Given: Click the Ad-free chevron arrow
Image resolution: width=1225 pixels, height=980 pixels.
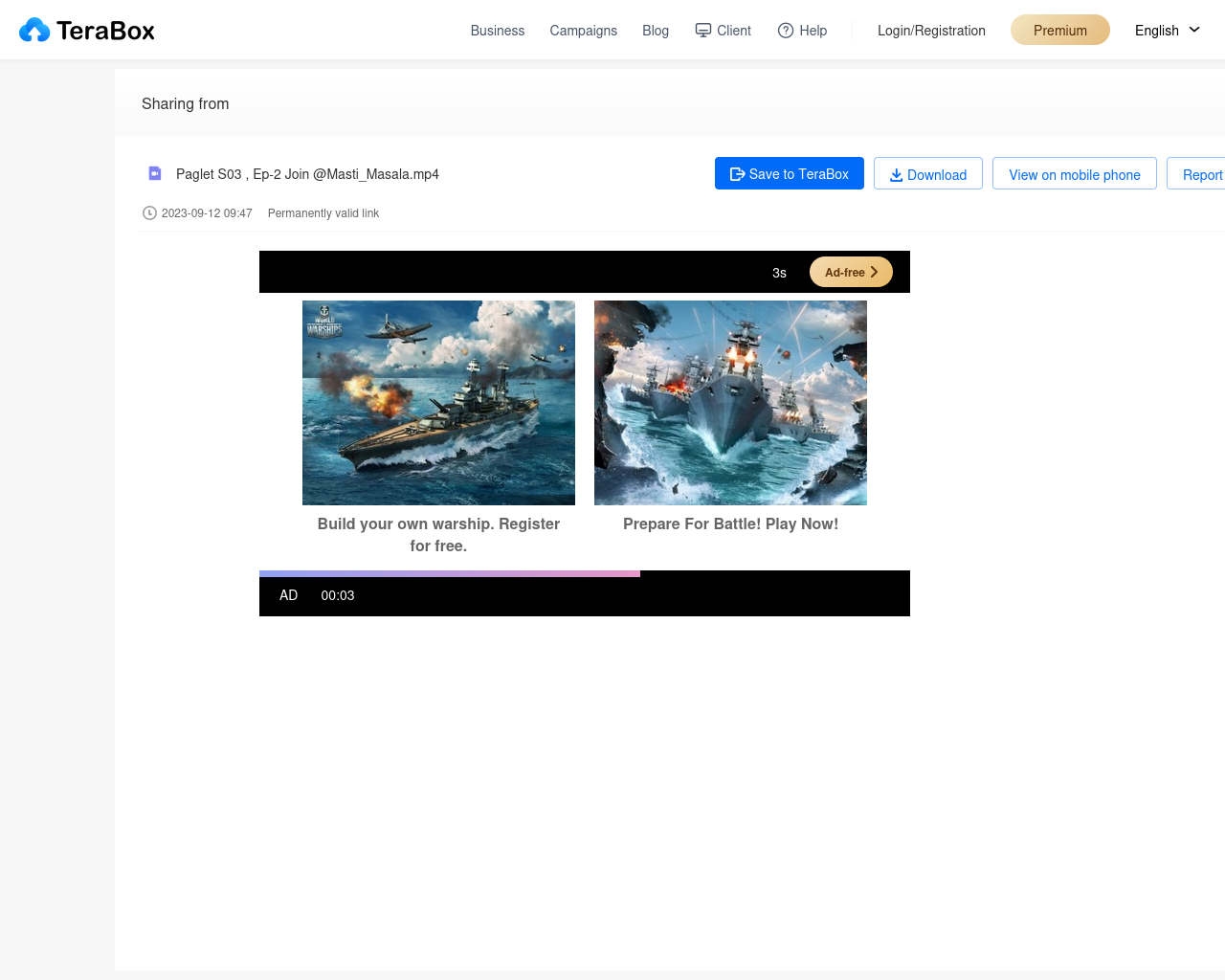Looking at the screenshot, I should click(874, 273).
